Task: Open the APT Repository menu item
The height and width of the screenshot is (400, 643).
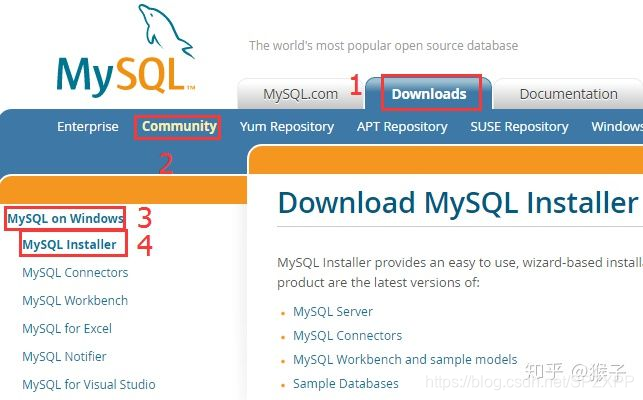Action: click(402, 126)
